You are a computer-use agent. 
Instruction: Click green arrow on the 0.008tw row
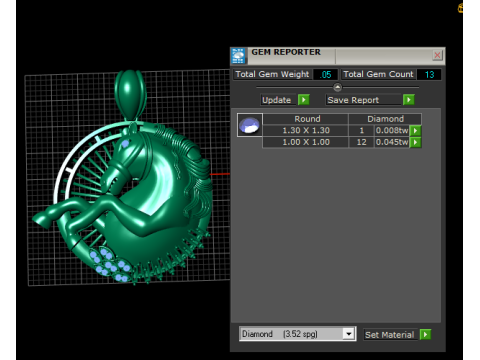pos(415,131)
